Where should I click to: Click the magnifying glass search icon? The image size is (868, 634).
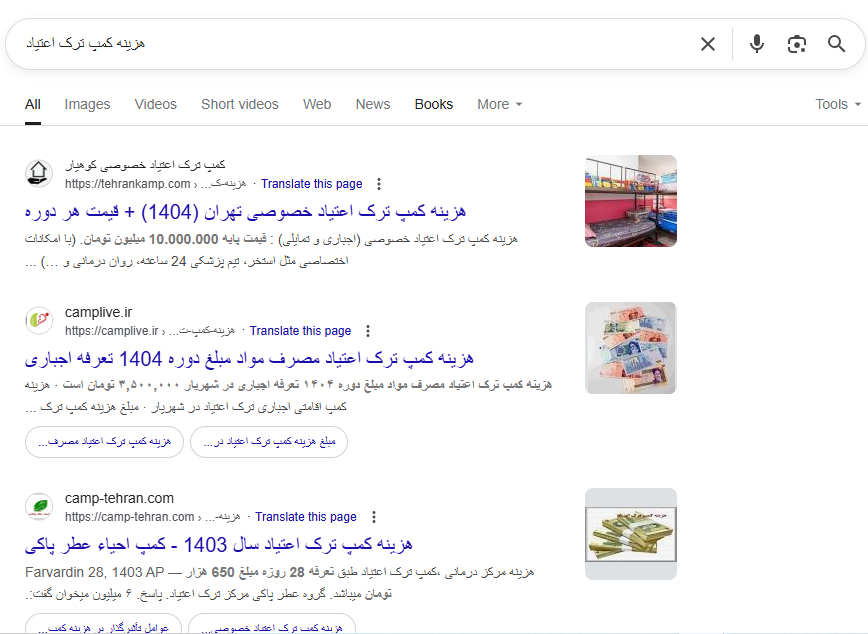(836, 44)
